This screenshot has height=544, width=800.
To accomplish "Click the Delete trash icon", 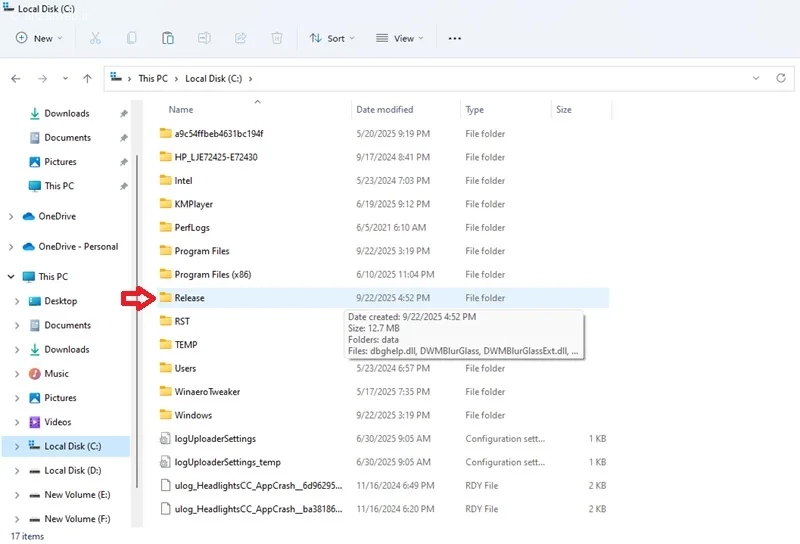I will [277, 38].
